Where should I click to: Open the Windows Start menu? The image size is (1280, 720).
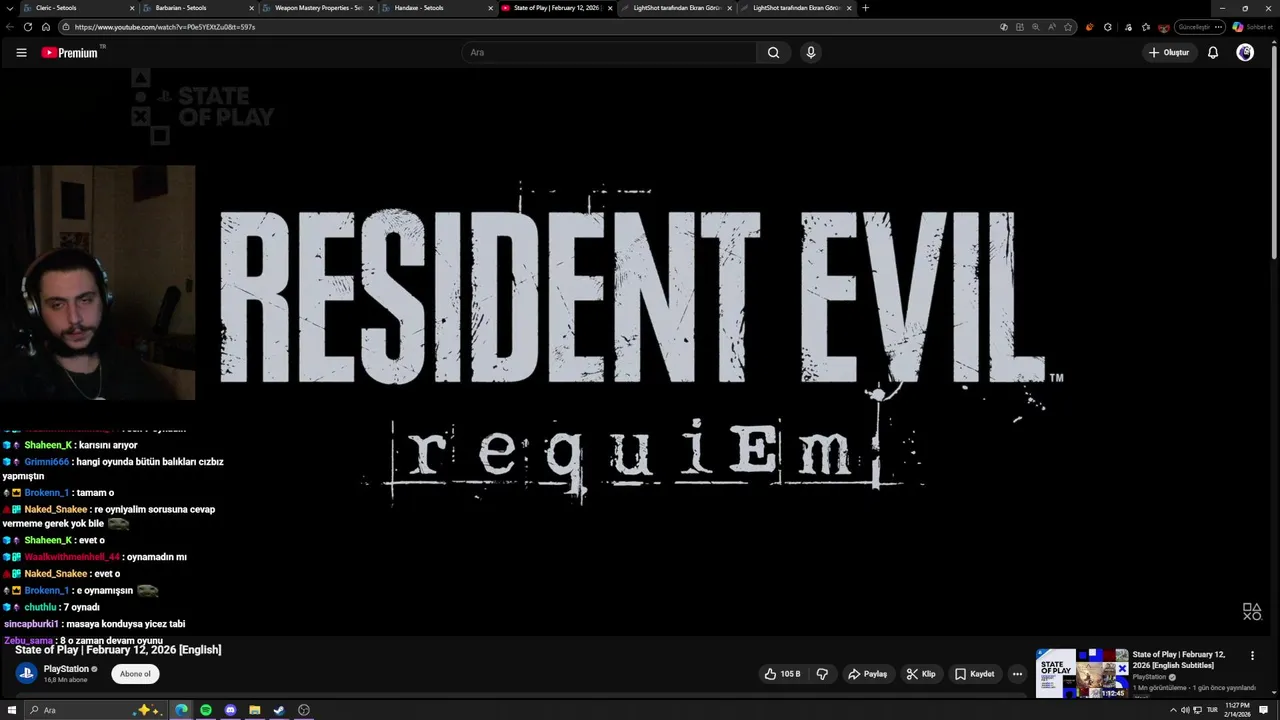point(11,710)
